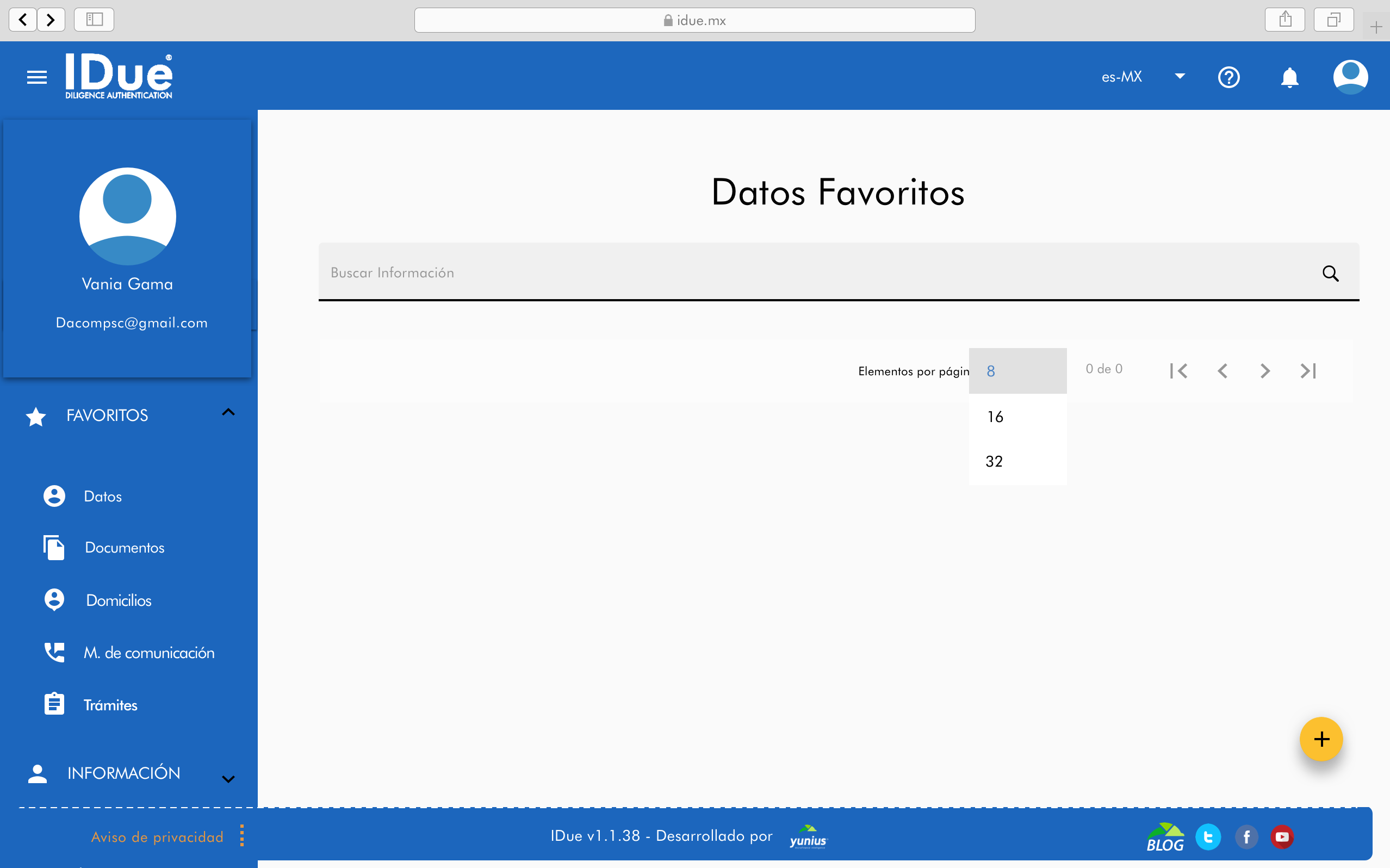Open the Aviso de privacidad link

tap(157, 837)
